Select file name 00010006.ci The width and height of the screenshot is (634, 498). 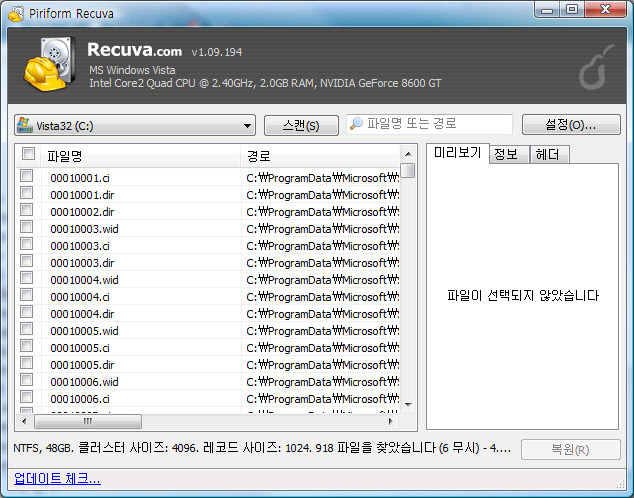click(80, 399)
